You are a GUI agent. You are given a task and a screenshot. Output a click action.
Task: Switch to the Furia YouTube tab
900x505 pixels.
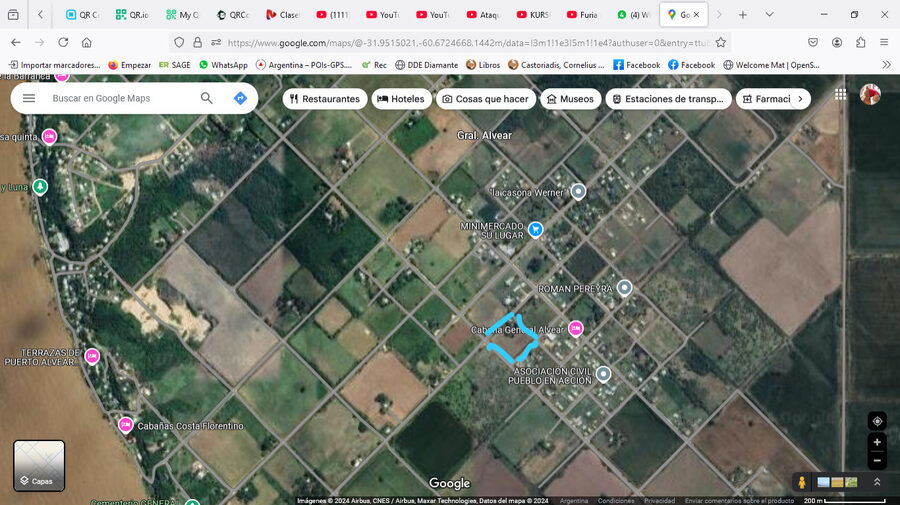[582, 15]
